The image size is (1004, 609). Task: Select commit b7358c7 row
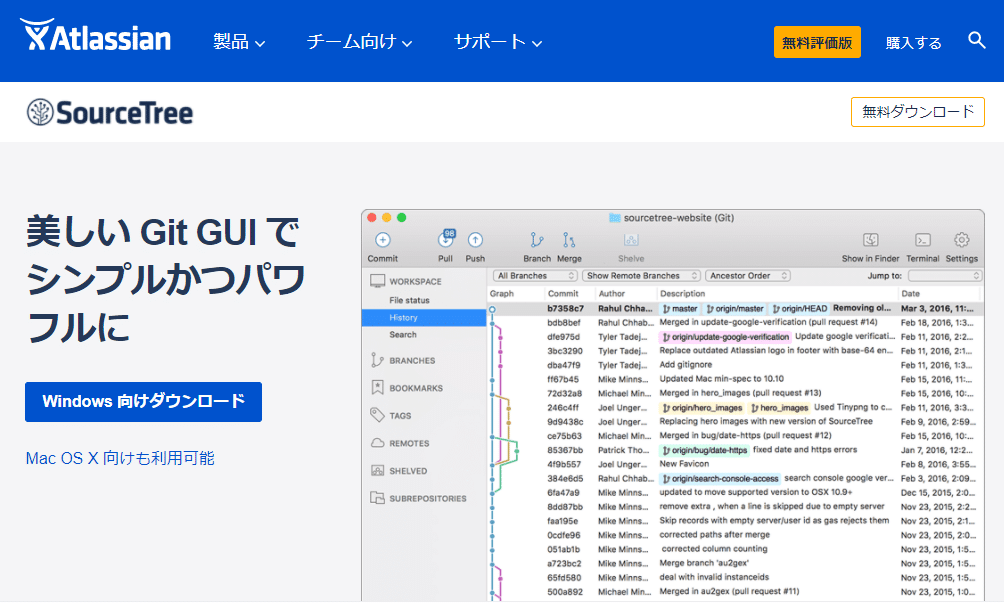[x=735, y=309]
